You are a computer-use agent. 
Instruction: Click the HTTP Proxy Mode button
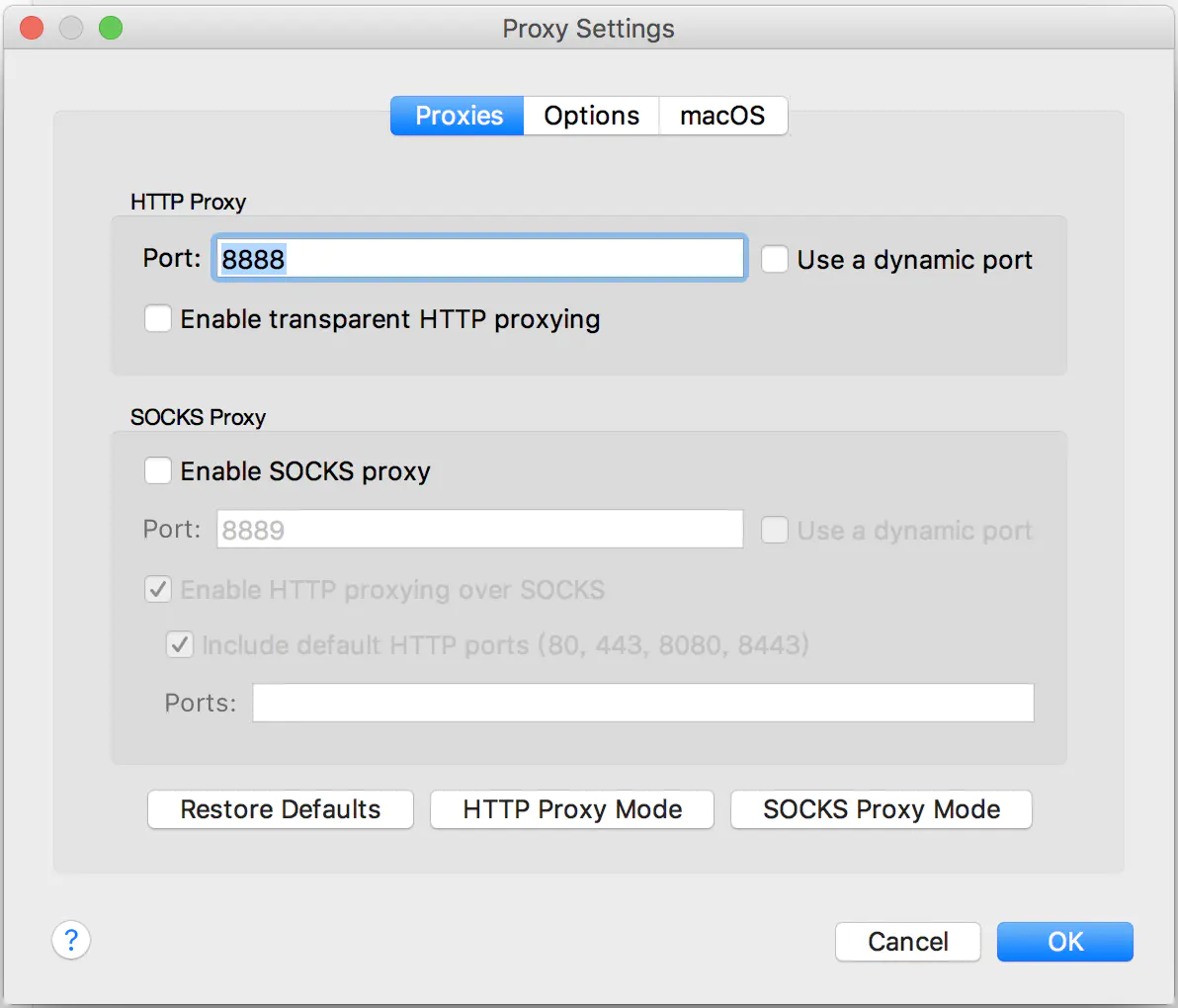572,809
